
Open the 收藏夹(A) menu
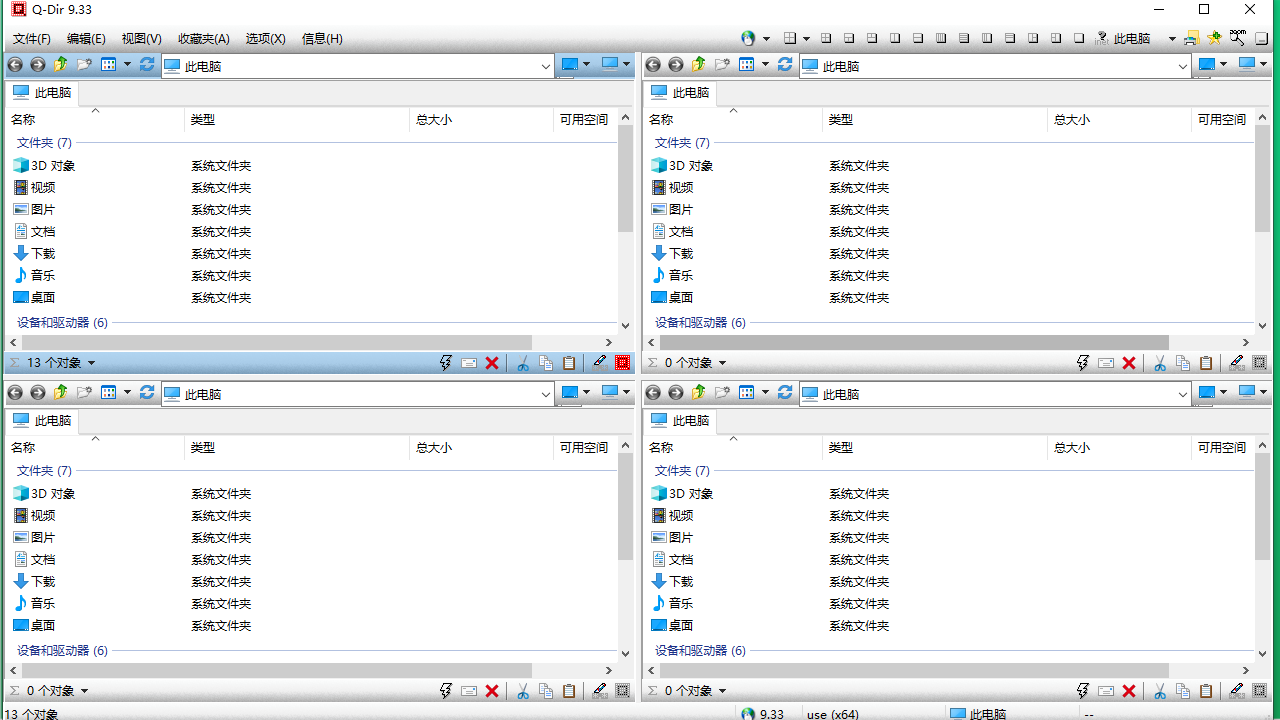point(204,39)
